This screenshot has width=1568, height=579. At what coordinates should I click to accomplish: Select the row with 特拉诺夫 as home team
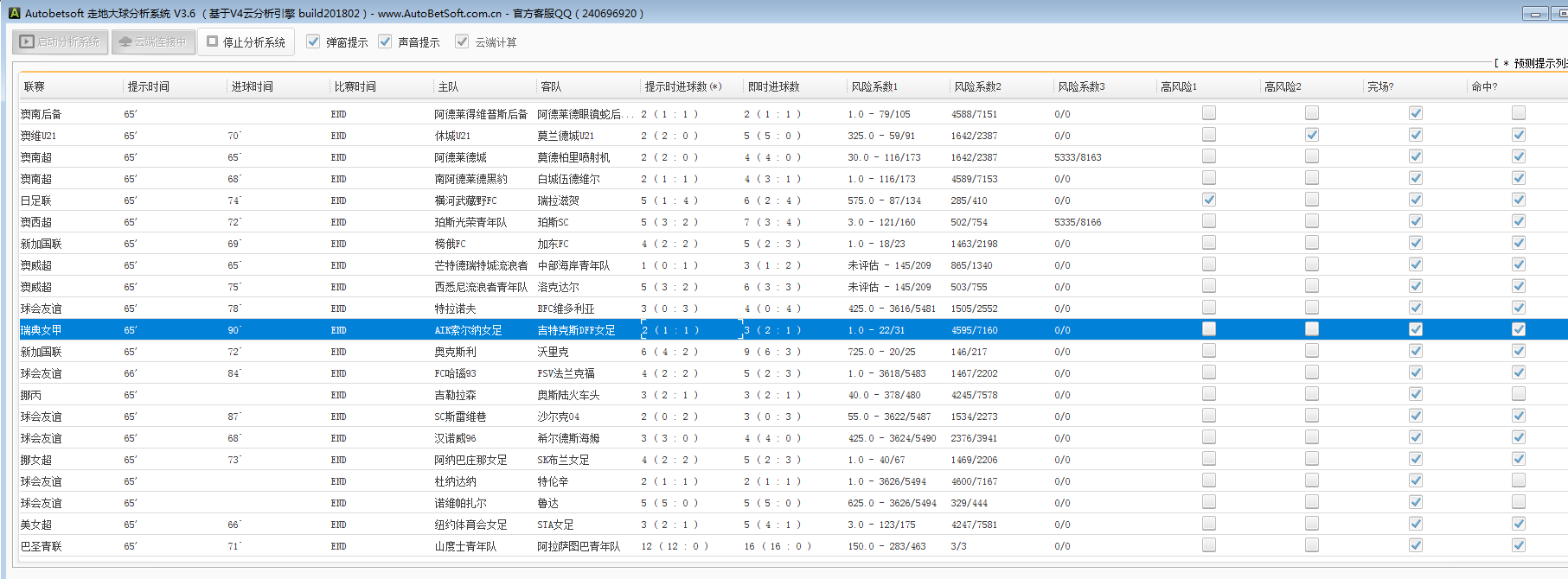(455, 309)
